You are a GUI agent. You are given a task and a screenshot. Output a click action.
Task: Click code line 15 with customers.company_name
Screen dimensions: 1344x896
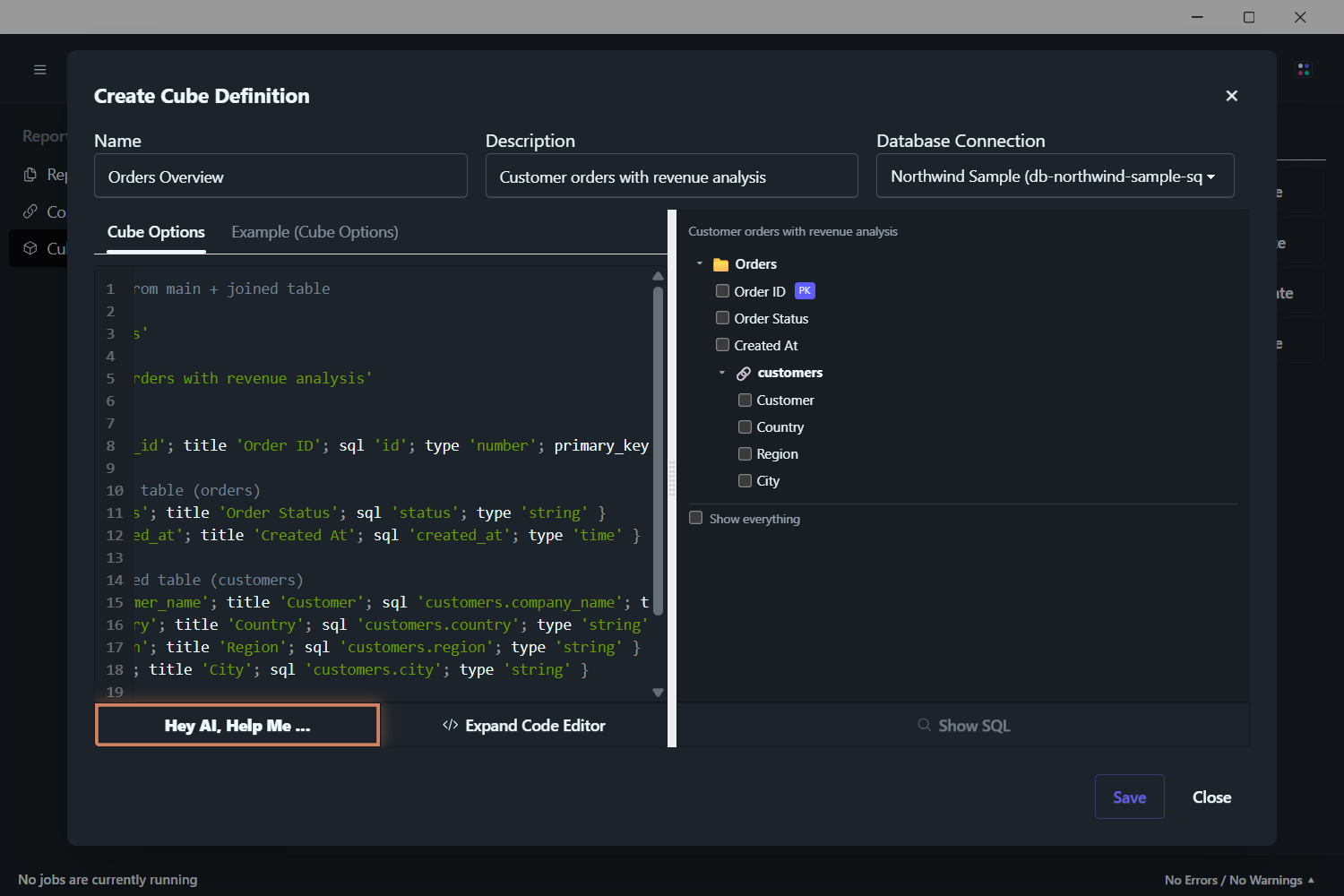391,602
